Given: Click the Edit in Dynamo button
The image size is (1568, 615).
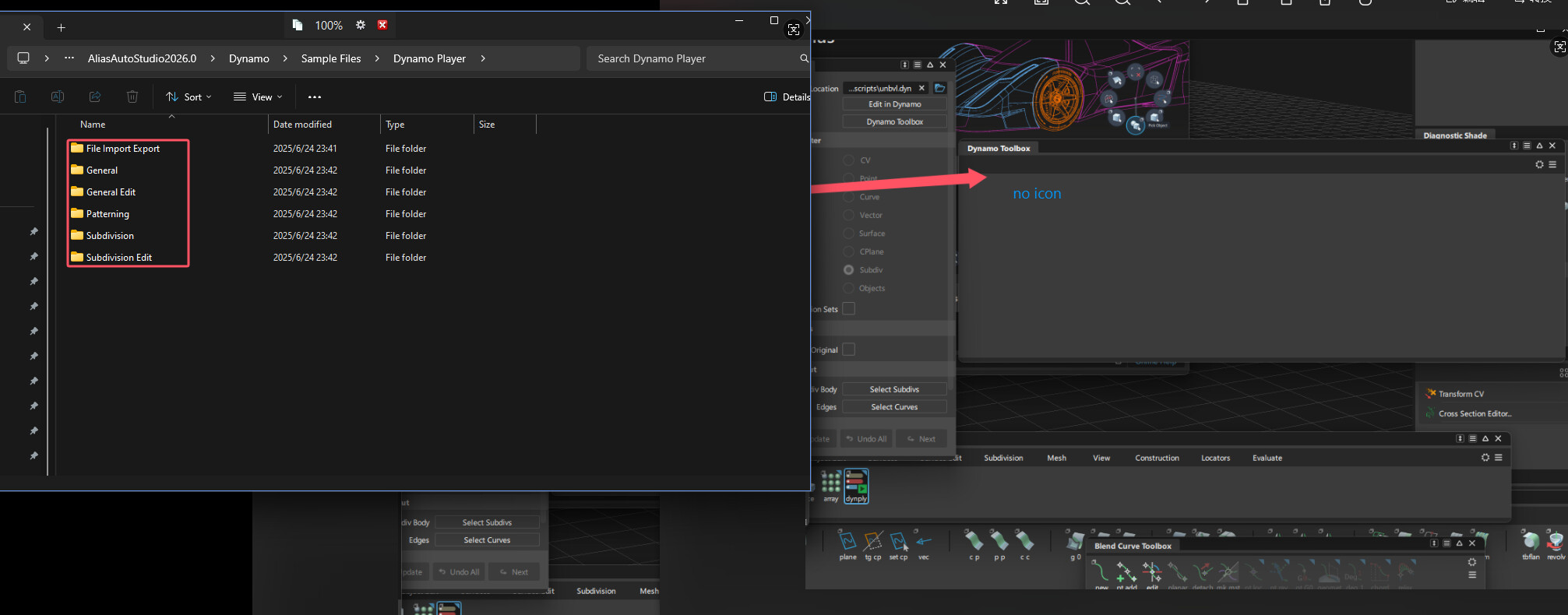Looking at the screenshot, I should pos(895,104).
